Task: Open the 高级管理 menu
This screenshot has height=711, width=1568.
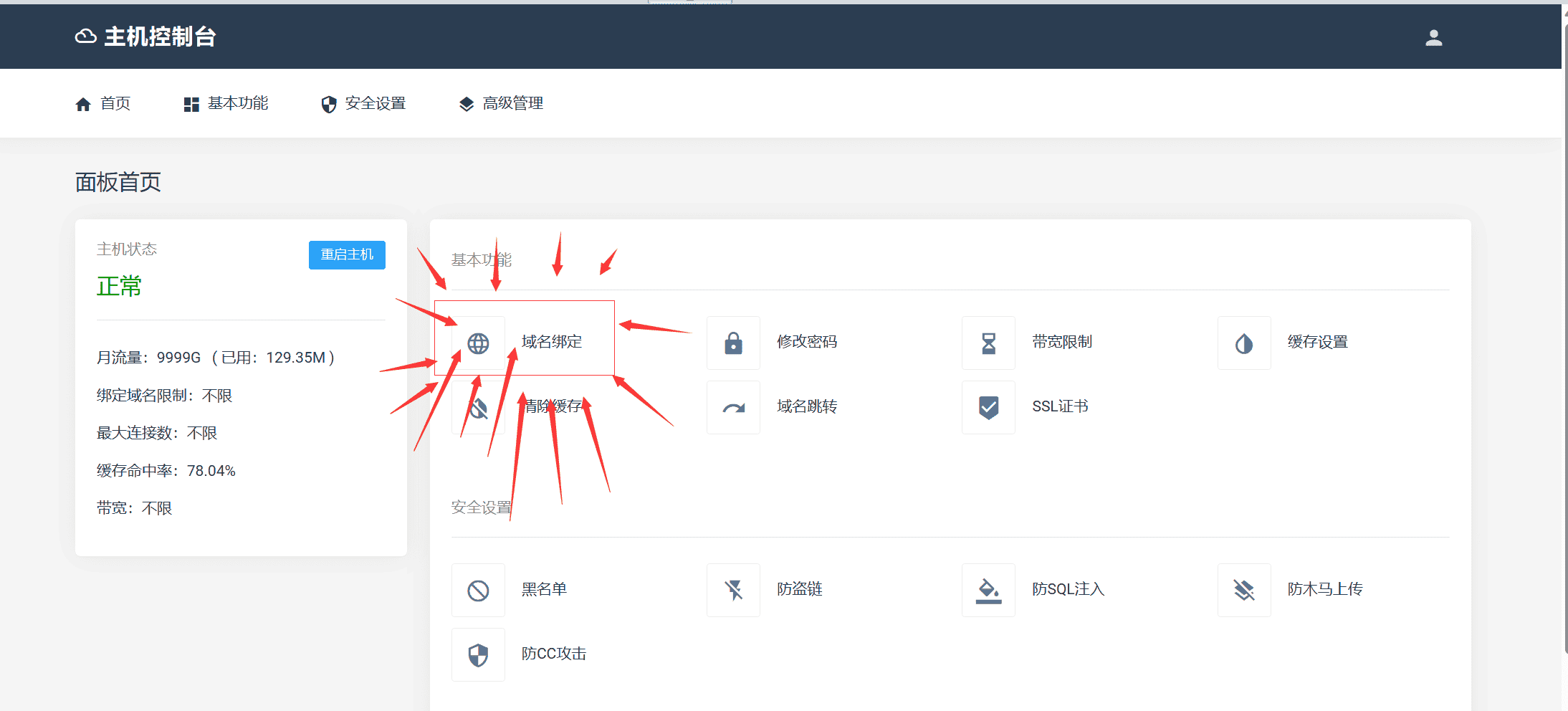Action: [x=501, y=104]
